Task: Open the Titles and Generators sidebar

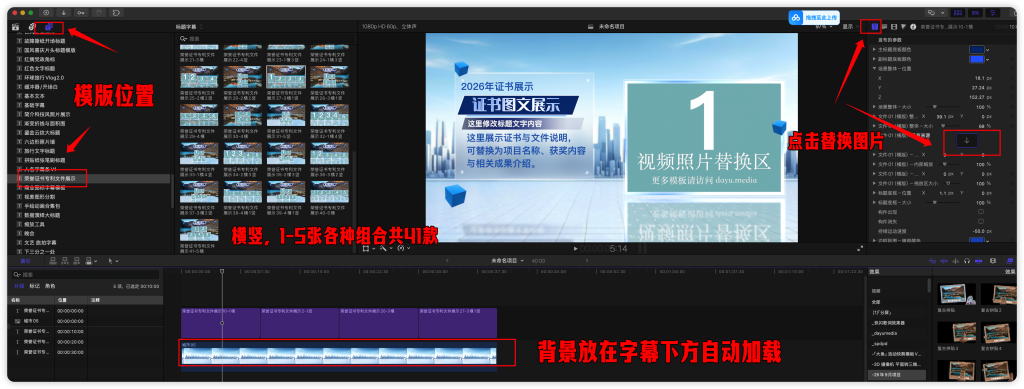Action: pos(49,27)
